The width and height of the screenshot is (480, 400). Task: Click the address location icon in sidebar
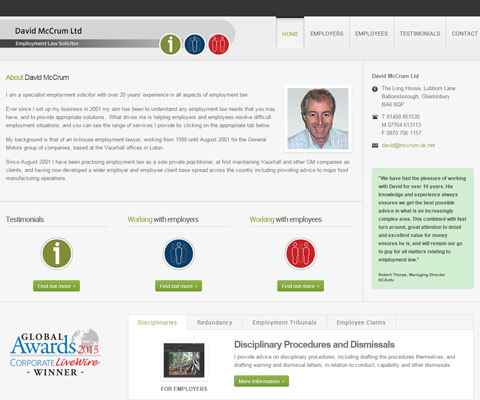[375, 89]
